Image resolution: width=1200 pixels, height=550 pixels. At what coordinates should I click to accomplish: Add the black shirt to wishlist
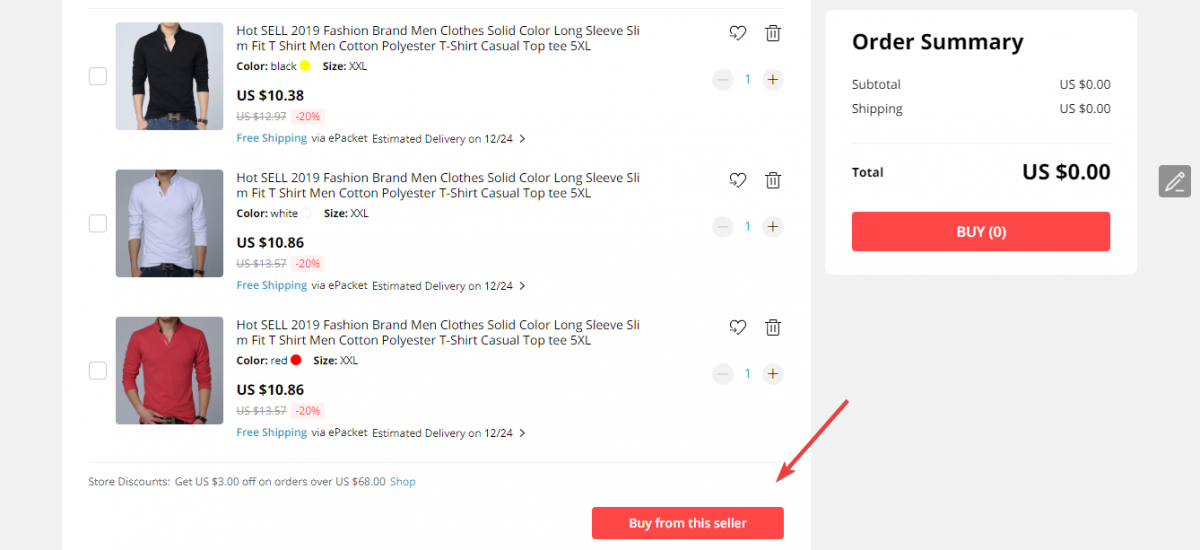coord(738,33)
